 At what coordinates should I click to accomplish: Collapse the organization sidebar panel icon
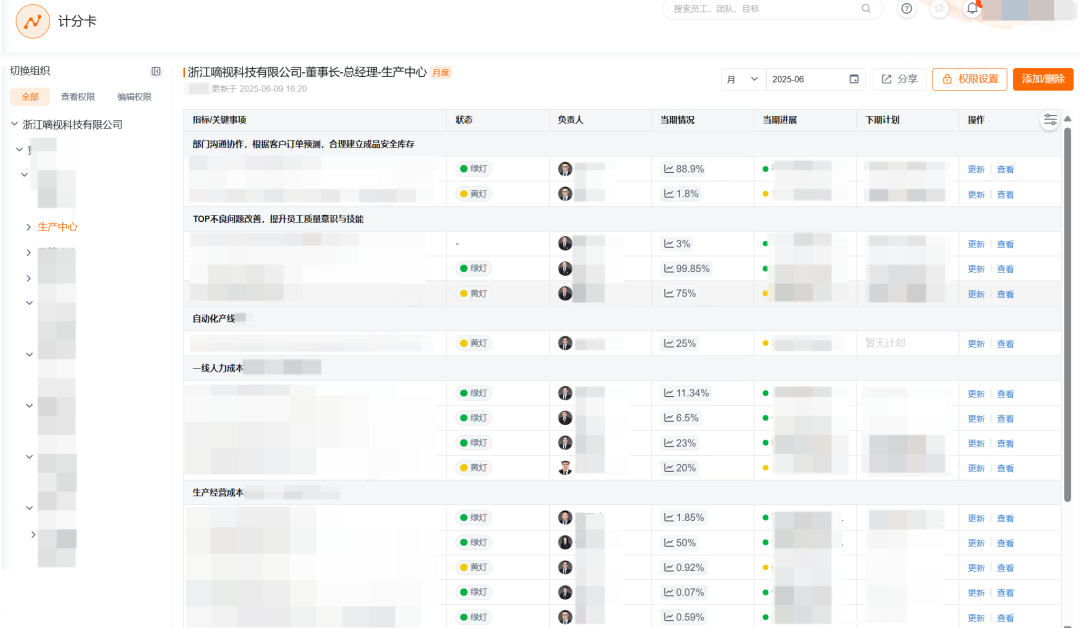click(156, 71)
